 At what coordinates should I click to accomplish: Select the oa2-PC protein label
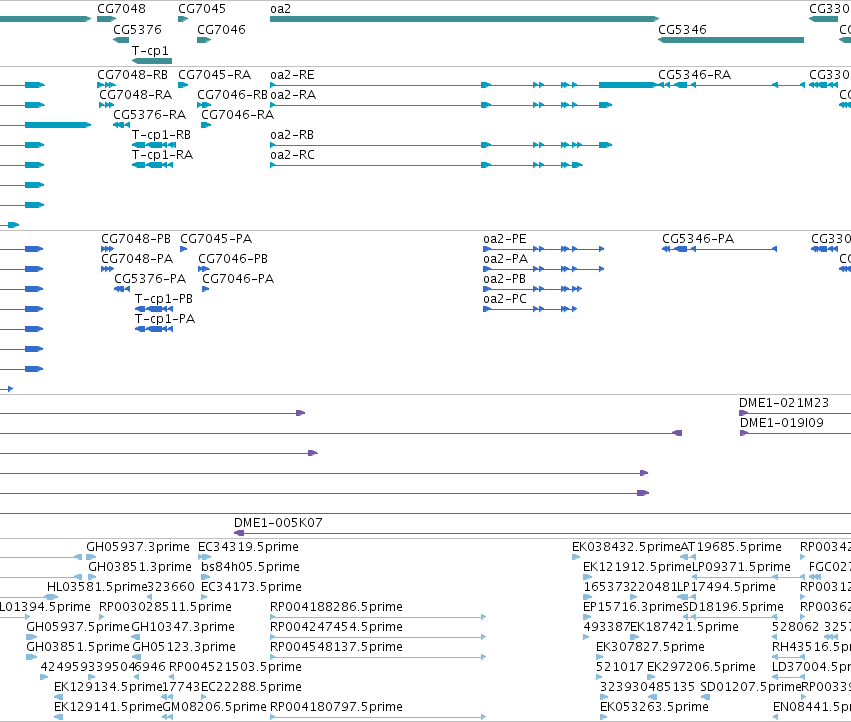(505, 299)
